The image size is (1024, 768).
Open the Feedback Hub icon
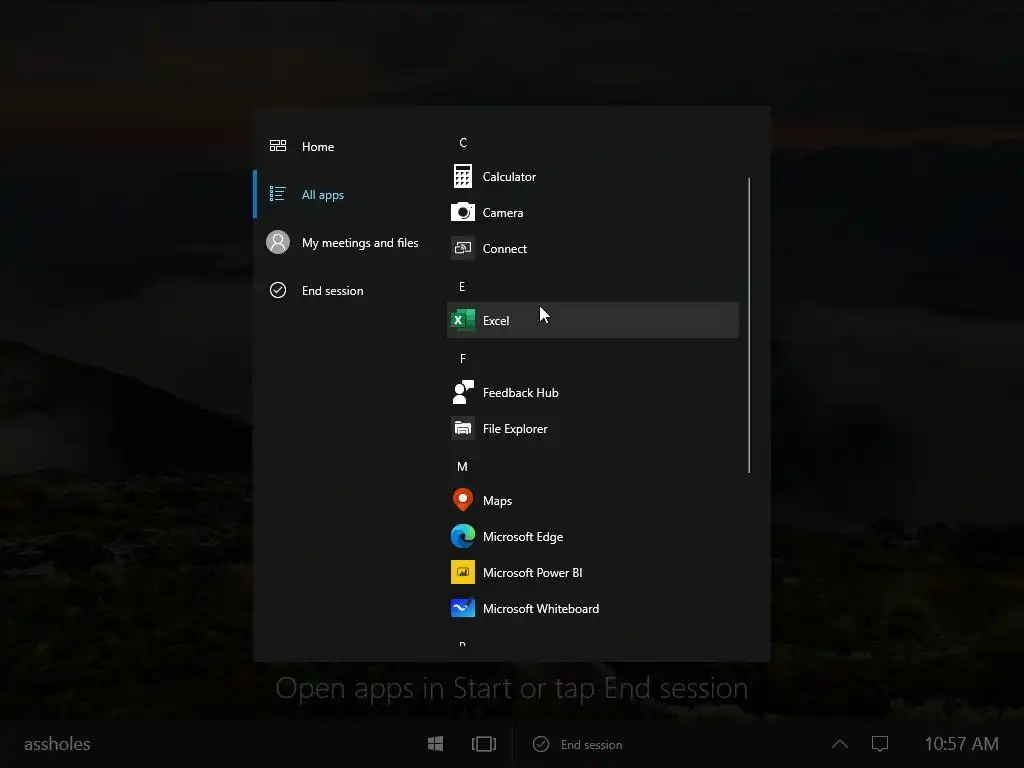click(x=462, y=392)
